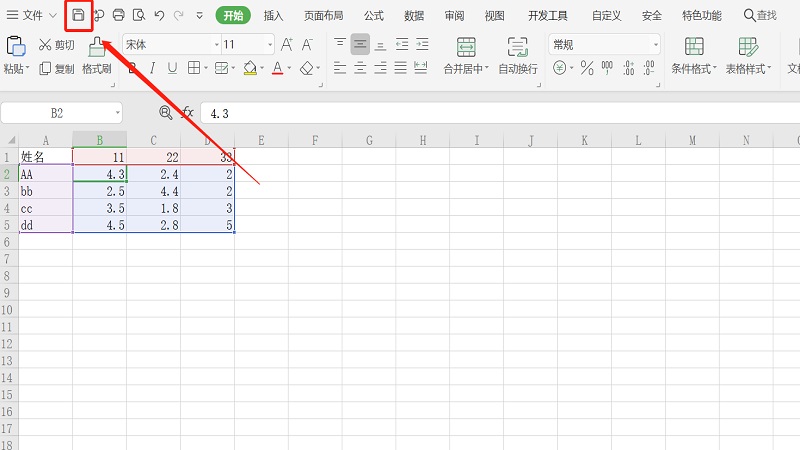Screen dimensions: 800x450
Task: Open Print Preview from quick access toolbar
Action: click(x=139, y=15)
